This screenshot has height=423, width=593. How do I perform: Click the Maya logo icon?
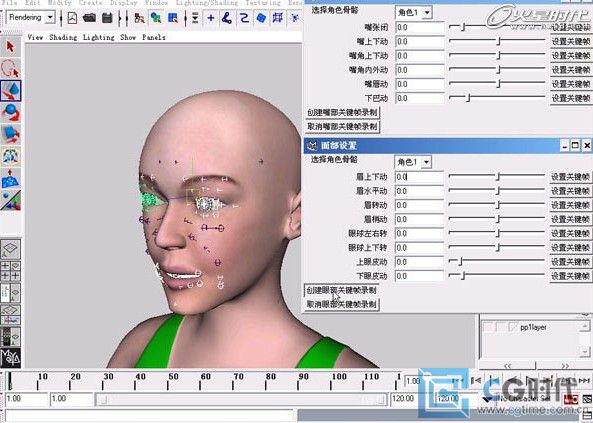point(11,358)
